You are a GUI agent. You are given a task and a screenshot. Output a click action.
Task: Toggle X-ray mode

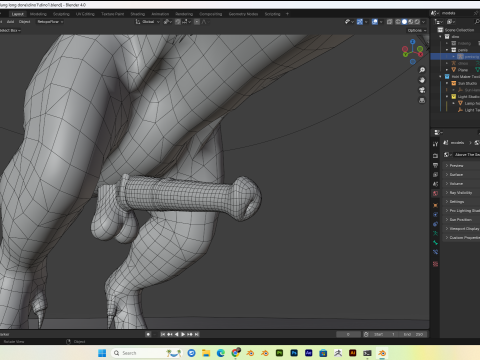(x=389, y=22)
